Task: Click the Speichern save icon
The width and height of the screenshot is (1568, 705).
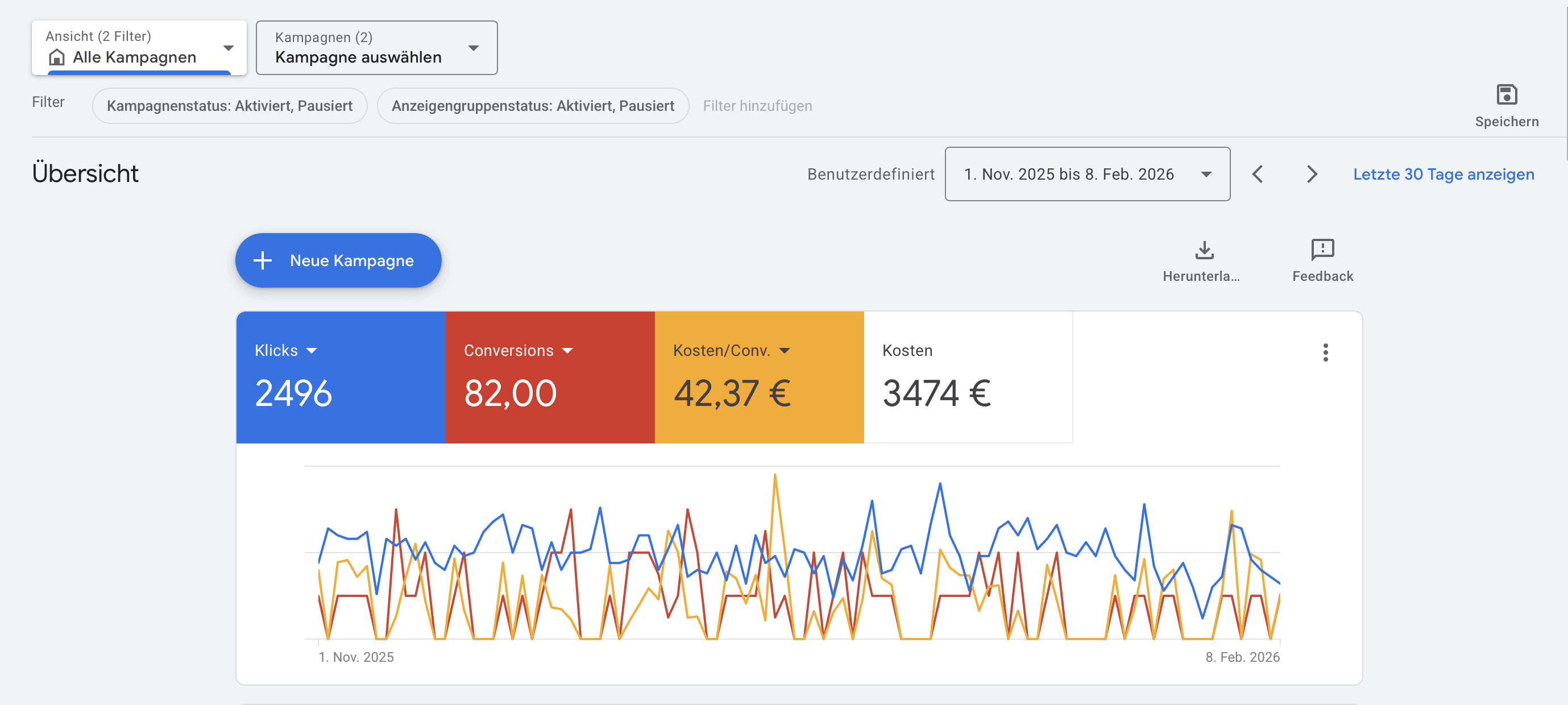Action: tap(1506, 95)
